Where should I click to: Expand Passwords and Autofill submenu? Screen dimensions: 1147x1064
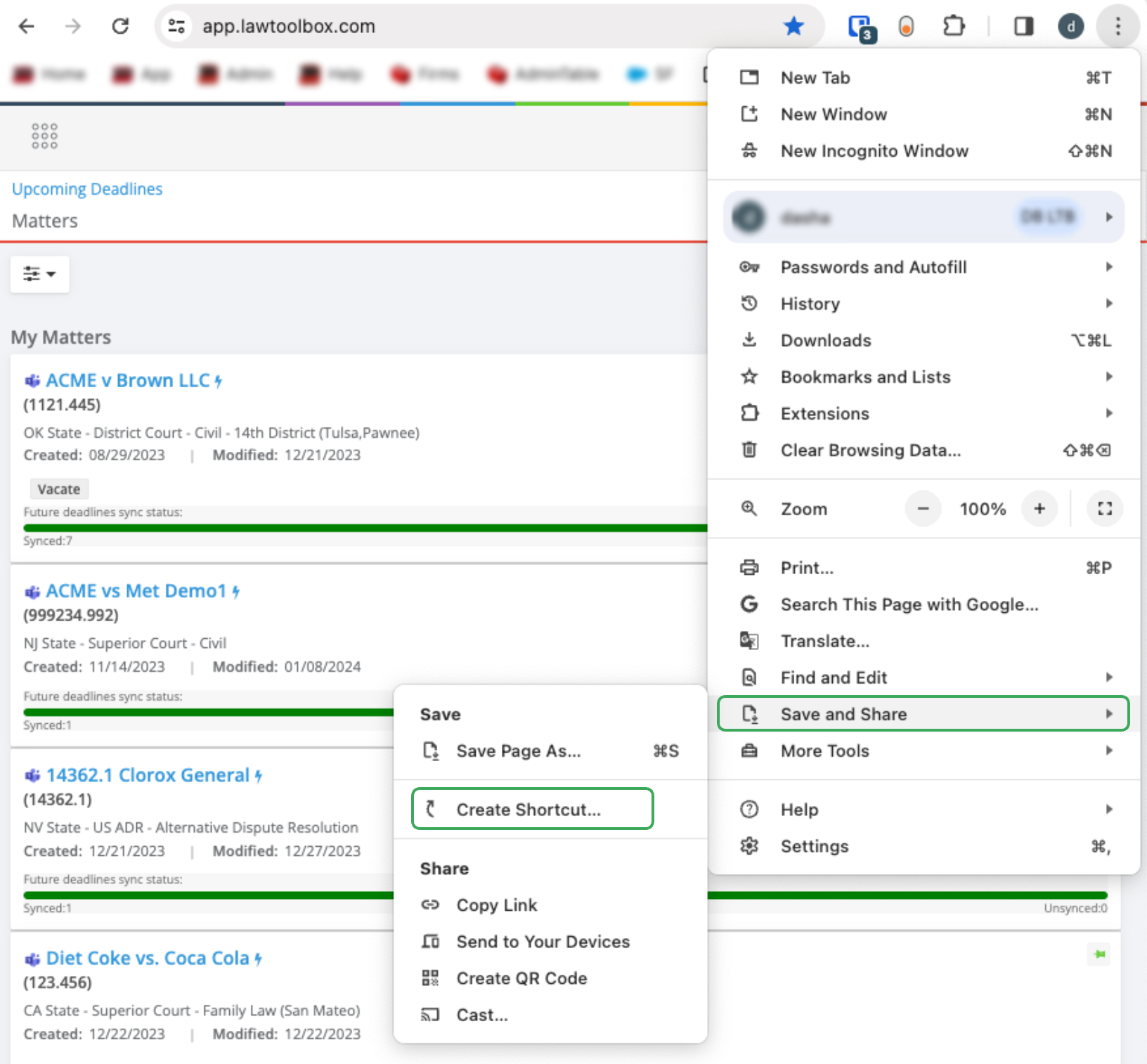(x=924, y=267)
